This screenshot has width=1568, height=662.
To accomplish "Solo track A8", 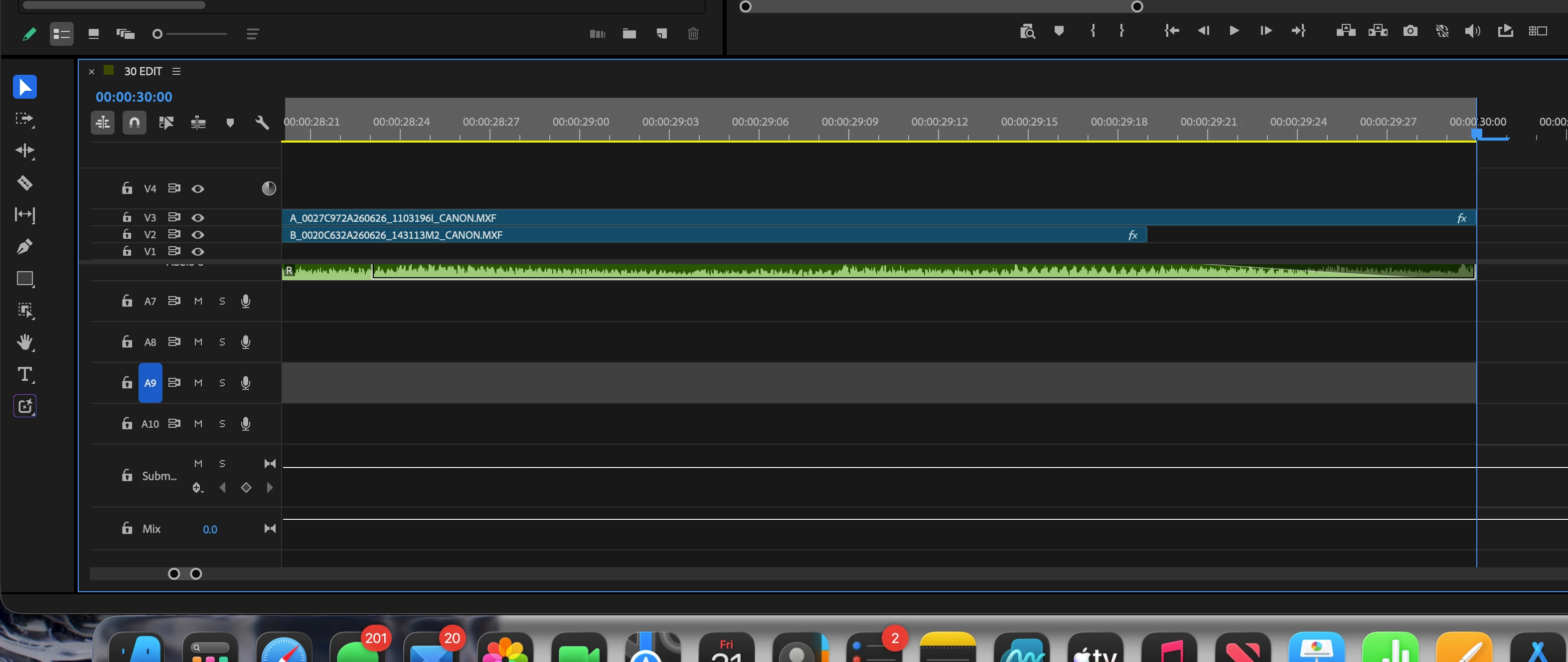I will point(222,342).
